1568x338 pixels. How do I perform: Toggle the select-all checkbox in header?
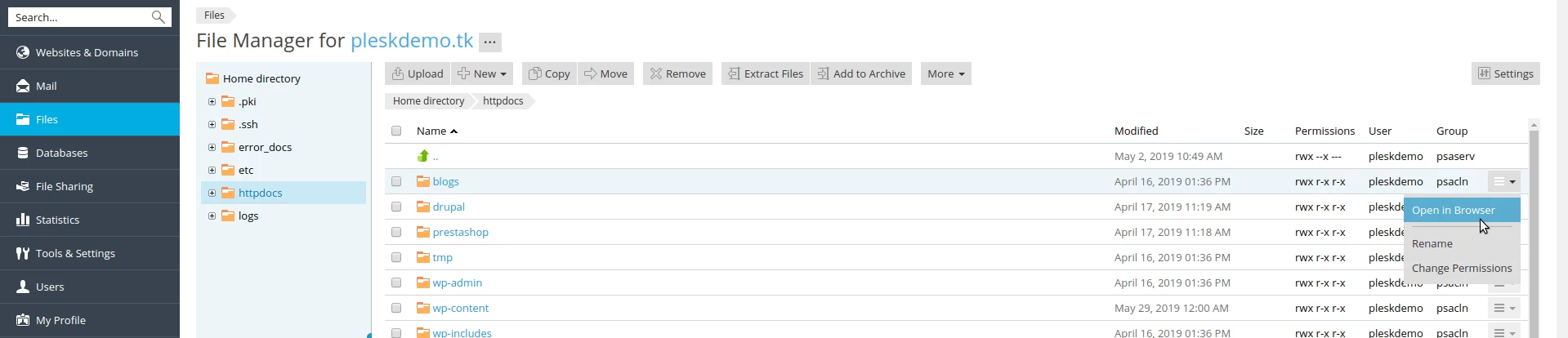click(x=396, y=131)
